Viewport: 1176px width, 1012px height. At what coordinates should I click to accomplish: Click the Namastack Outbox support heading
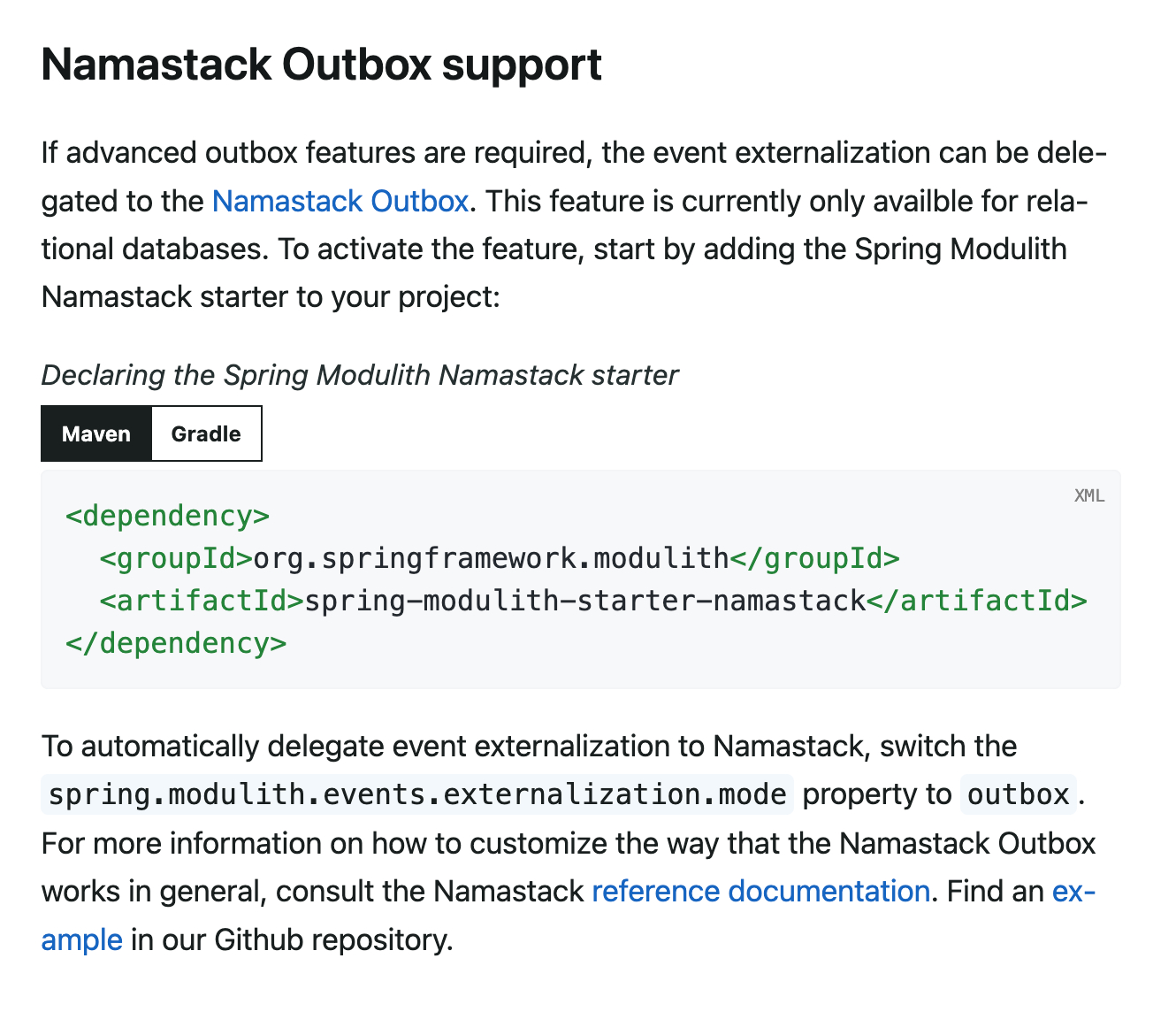click(322, 65)
